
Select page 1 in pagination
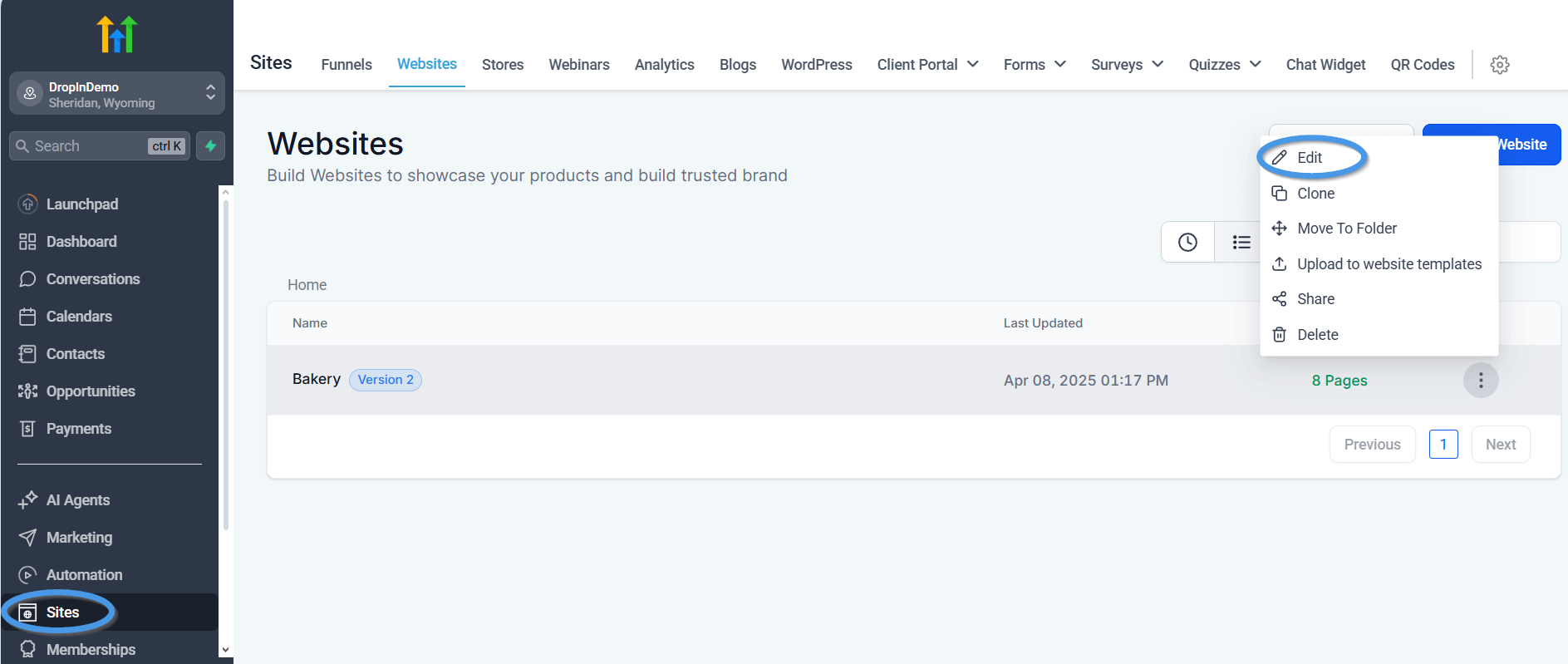click(x=1443, y=445)
